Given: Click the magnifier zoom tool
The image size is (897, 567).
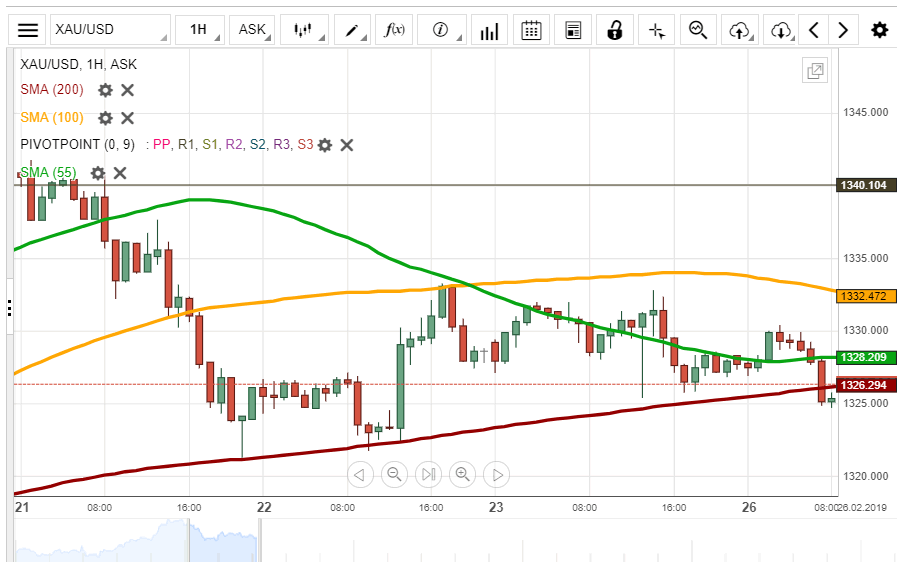Looking at the screenshot, I should [698, 30].
